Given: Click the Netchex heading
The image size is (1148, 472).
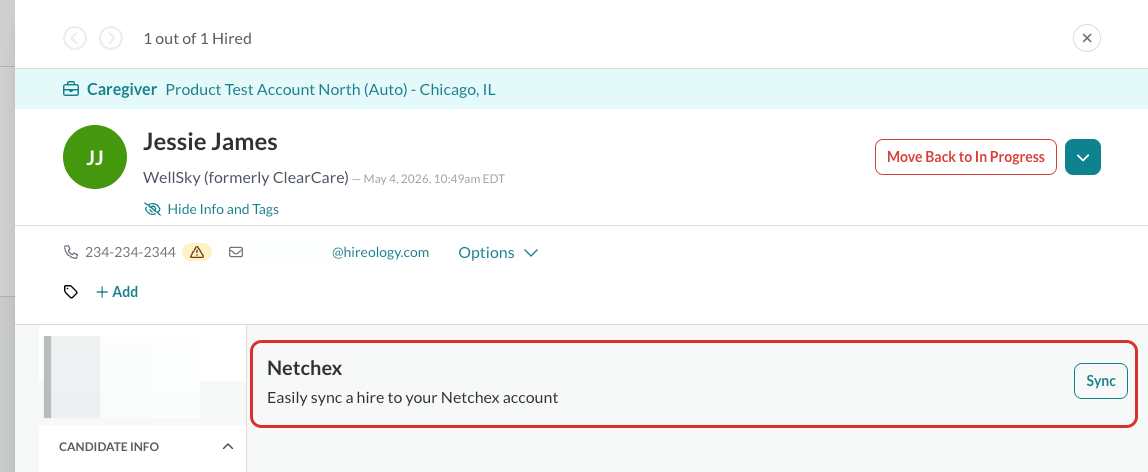Looking at the screenshot, I should click(305, 368).
